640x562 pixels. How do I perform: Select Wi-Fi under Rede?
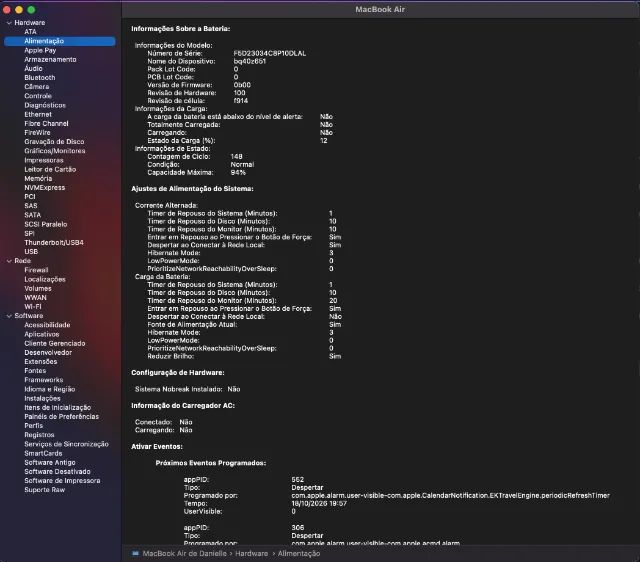pyautogui.click(x=33, y=307)
